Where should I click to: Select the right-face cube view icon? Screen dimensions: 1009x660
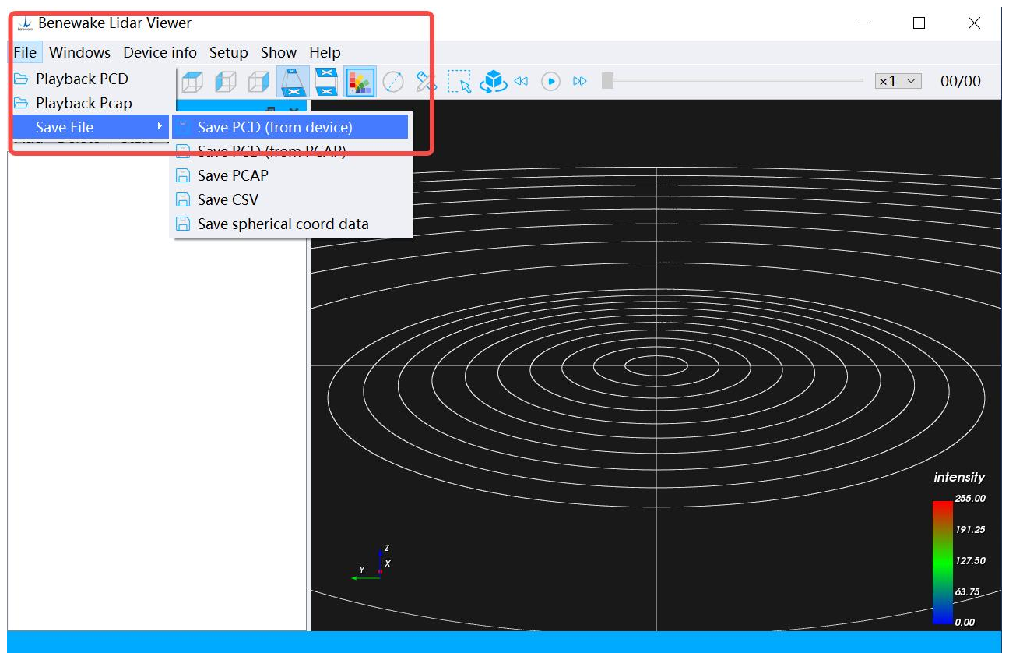259,82
